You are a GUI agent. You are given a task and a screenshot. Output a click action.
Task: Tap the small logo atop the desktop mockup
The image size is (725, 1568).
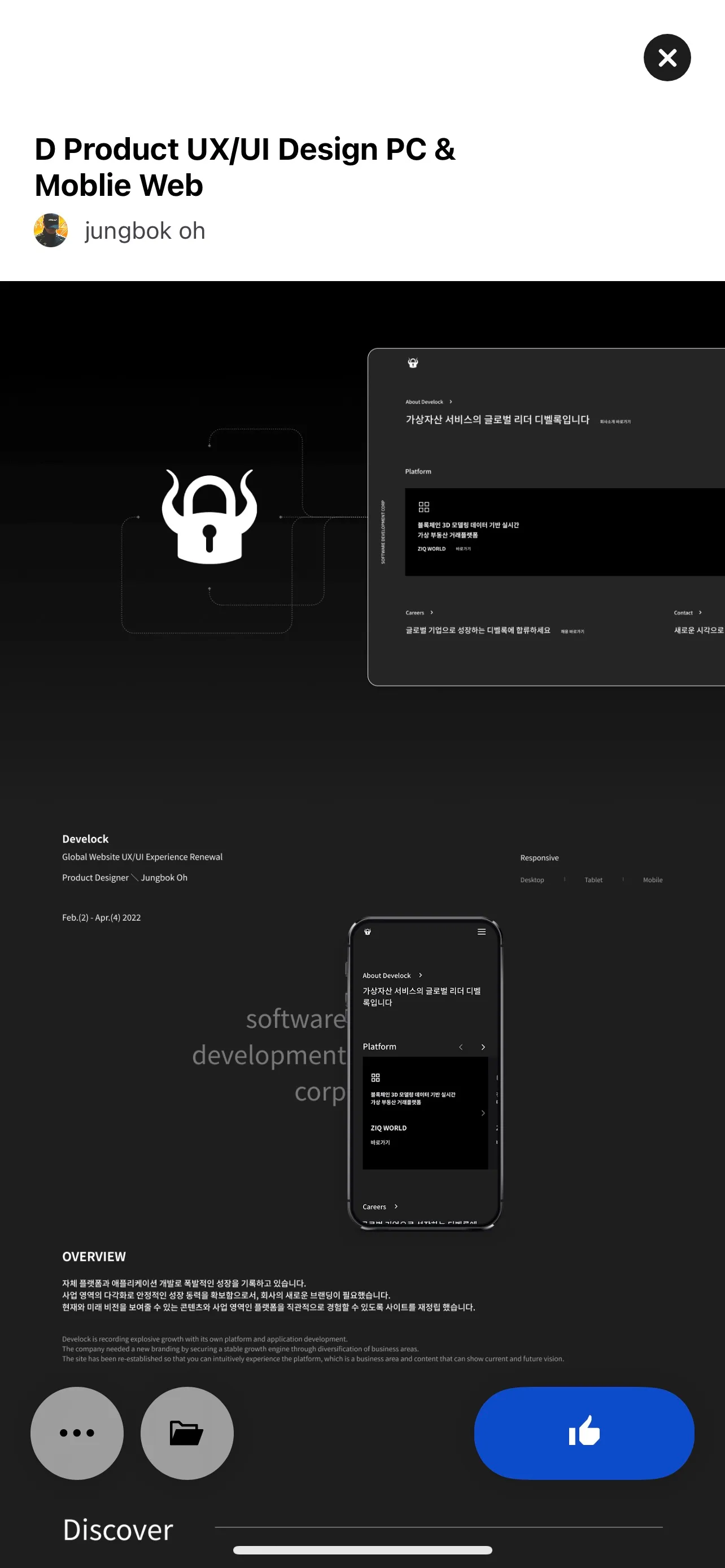[x=413, y=363]
